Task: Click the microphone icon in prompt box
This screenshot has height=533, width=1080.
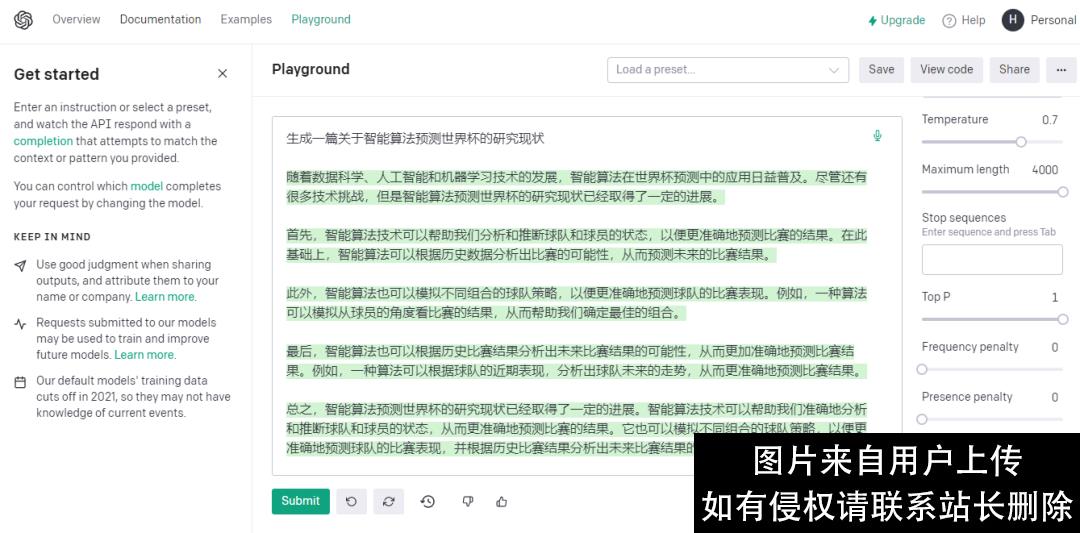Action: coord(877,136)
